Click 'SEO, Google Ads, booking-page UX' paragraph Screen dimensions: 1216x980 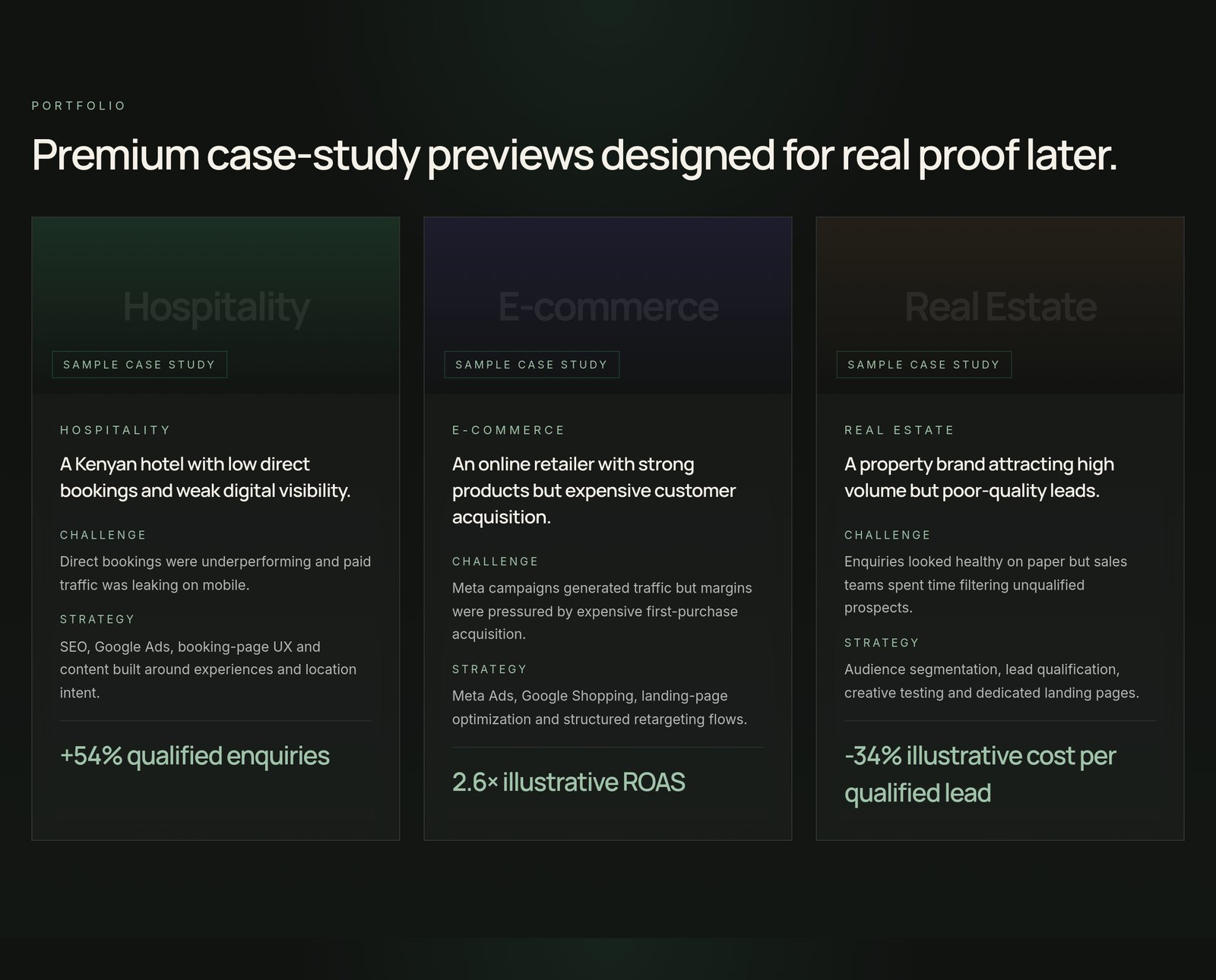208,669
